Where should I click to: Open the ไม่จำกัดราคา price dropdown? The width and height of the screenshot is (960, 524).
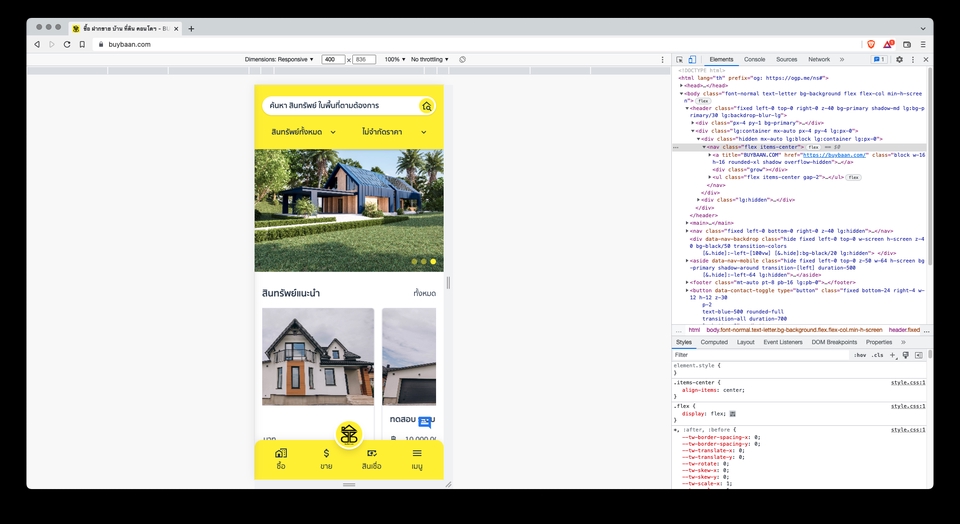[x=394, y=132]
